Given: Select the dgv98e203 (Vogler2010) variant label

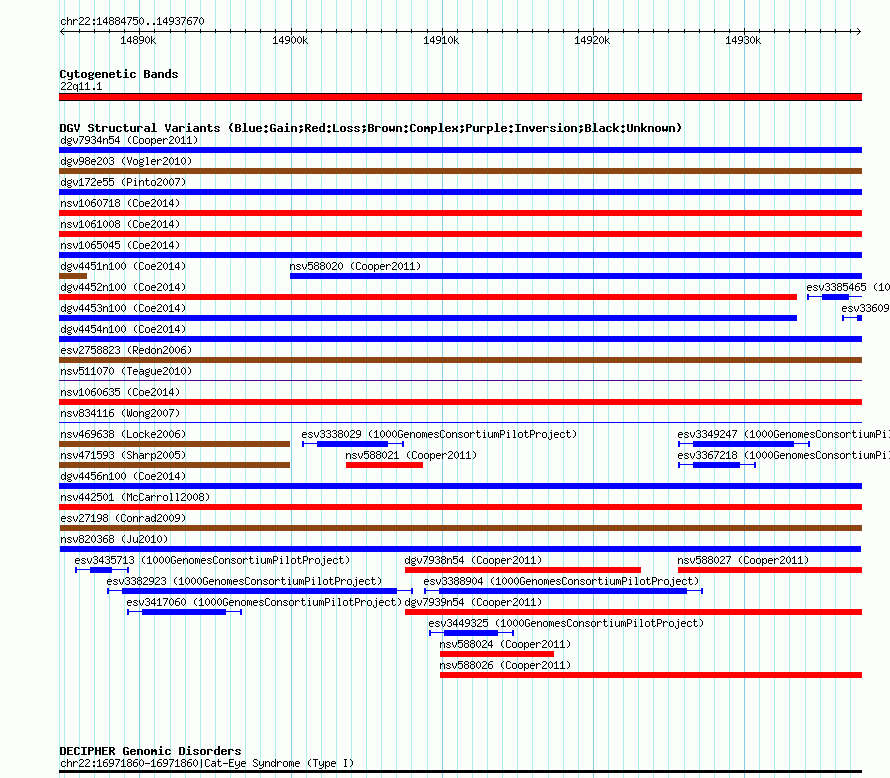Looking at the screenshot, I should click(x=126, y=161).
